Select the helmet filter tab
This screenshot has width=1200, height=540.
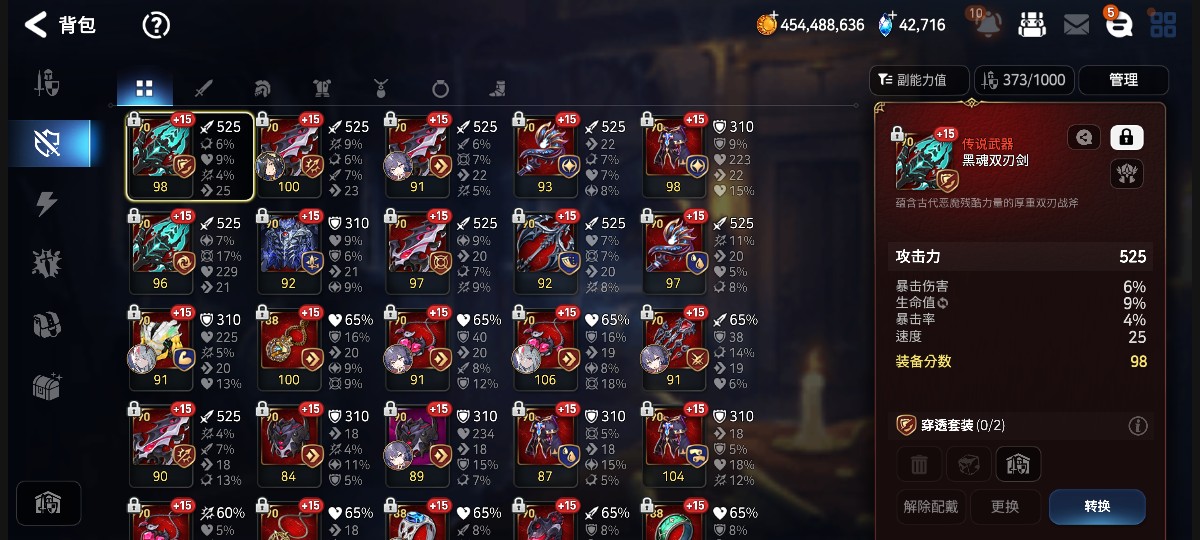[263, 88]
